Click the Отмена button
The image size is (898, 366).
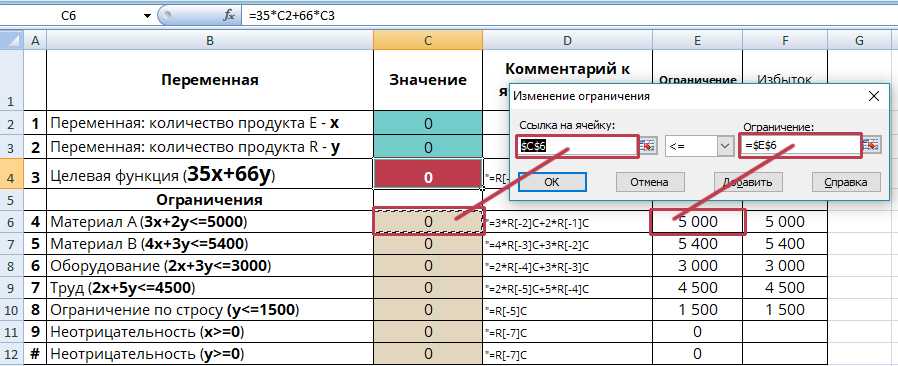pos(649,182)
